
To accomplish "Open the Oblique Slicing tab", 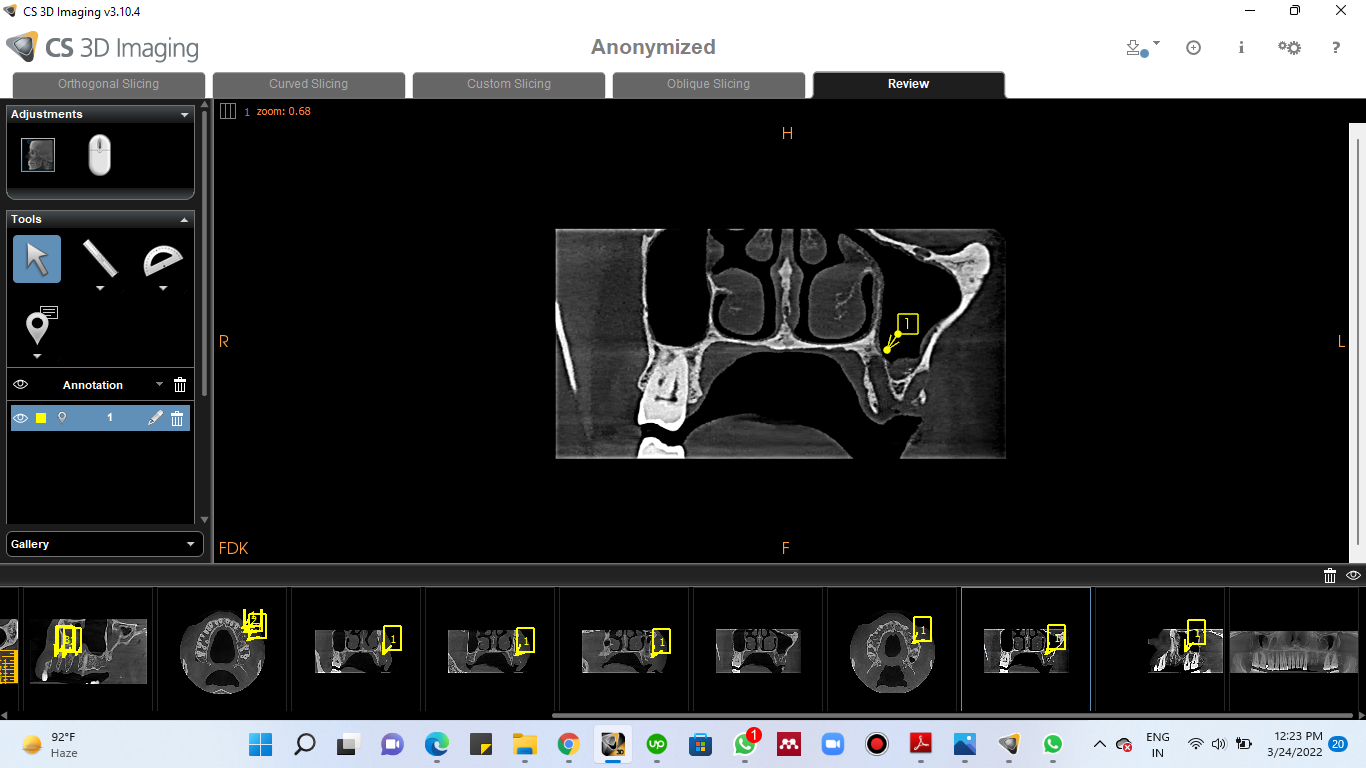I will tap(708, 84).
